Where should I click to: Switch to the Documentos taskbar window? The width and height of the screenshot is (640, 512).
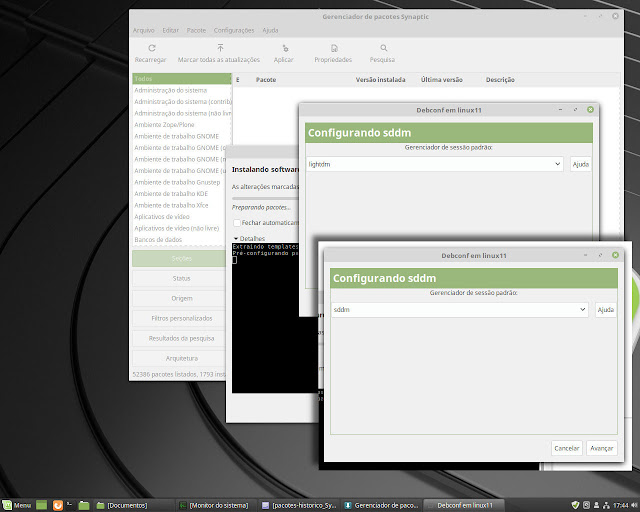[134, 505]
